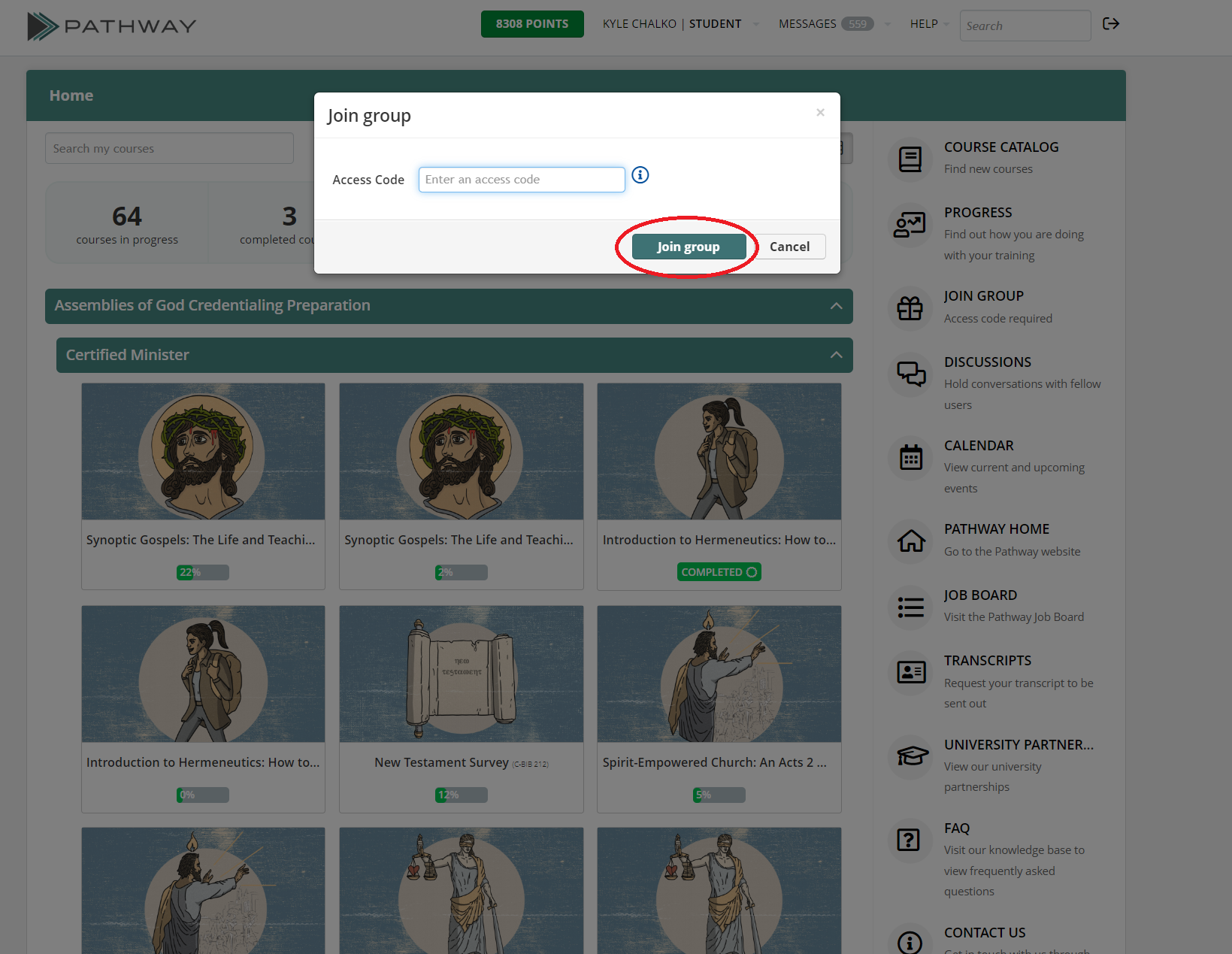Click the Join Group gift icon
1232x954 pixels.
[910, 308]
